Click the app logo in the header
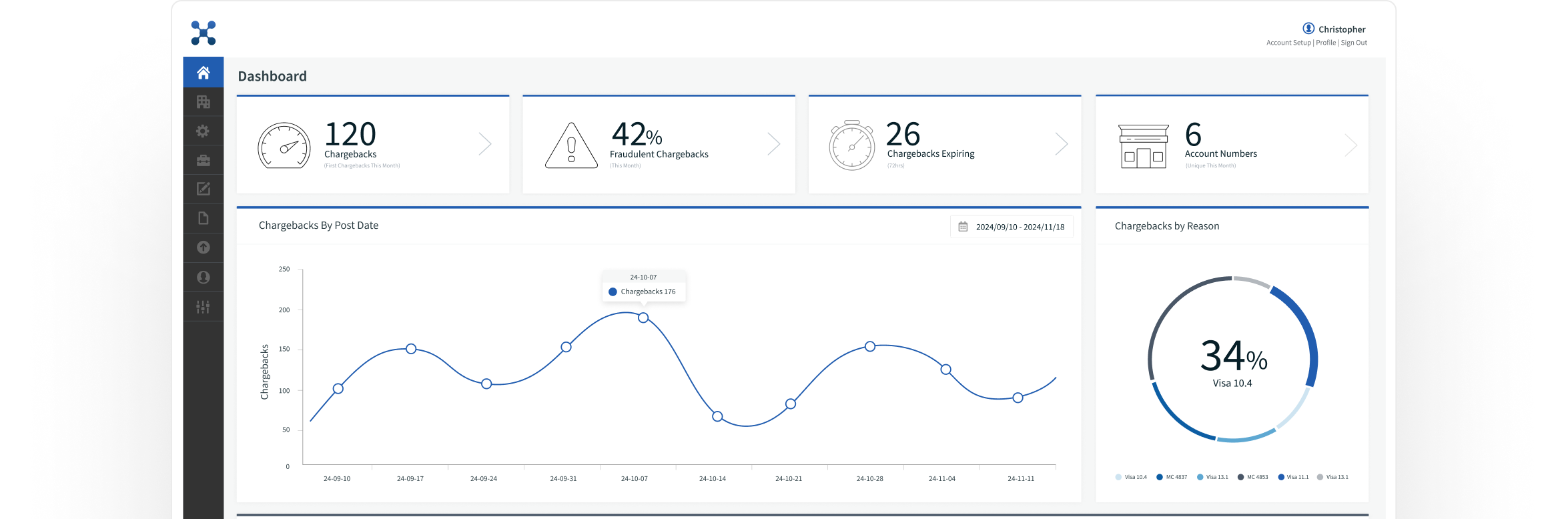Image resolution: width=1568 pixels, height=519 pixels. (x=204, y=33)
